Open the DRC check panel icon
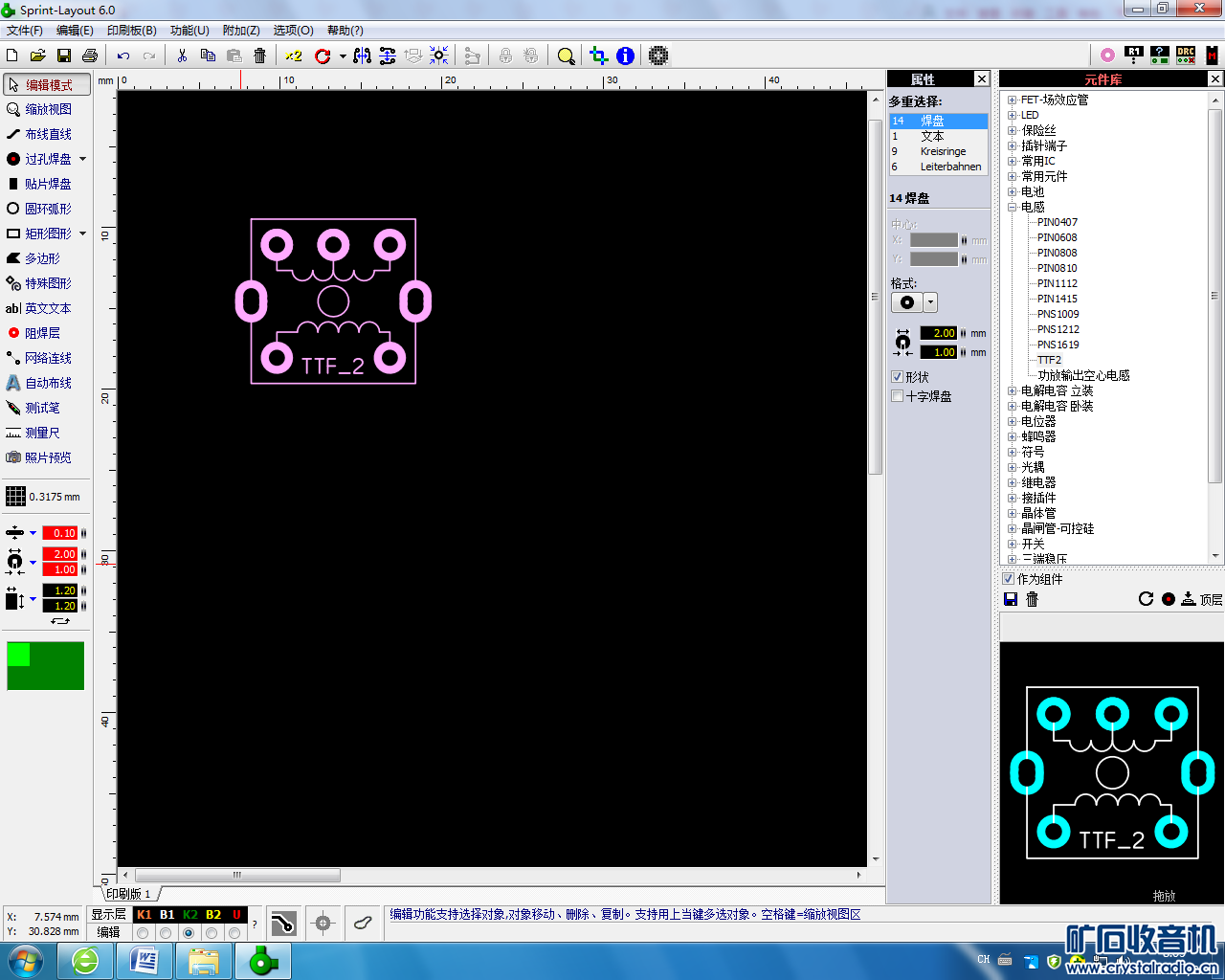This screenshot has height=980, width=1225. [x=1186, y=56]
